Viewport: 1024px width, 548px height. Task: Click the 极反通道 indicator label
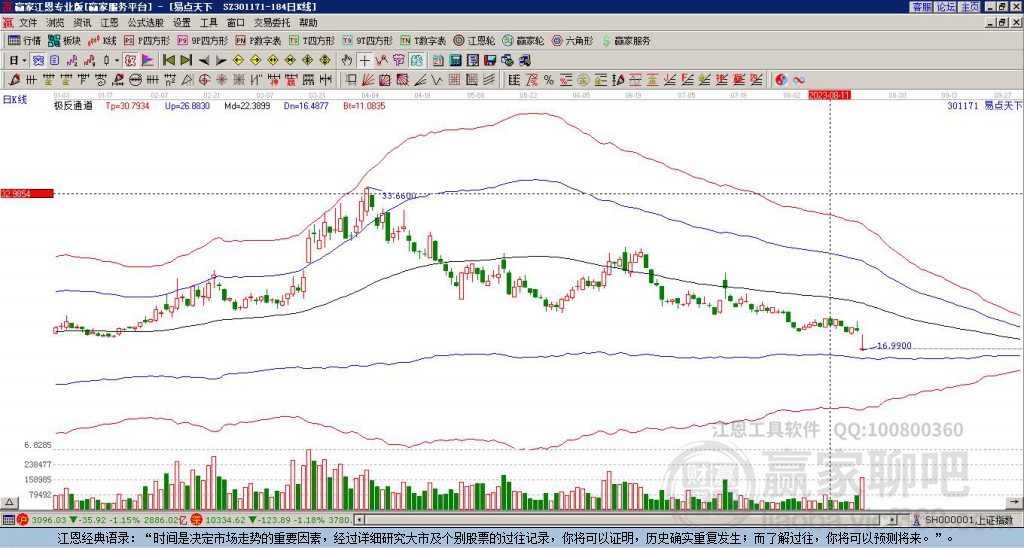coord(73,105)
